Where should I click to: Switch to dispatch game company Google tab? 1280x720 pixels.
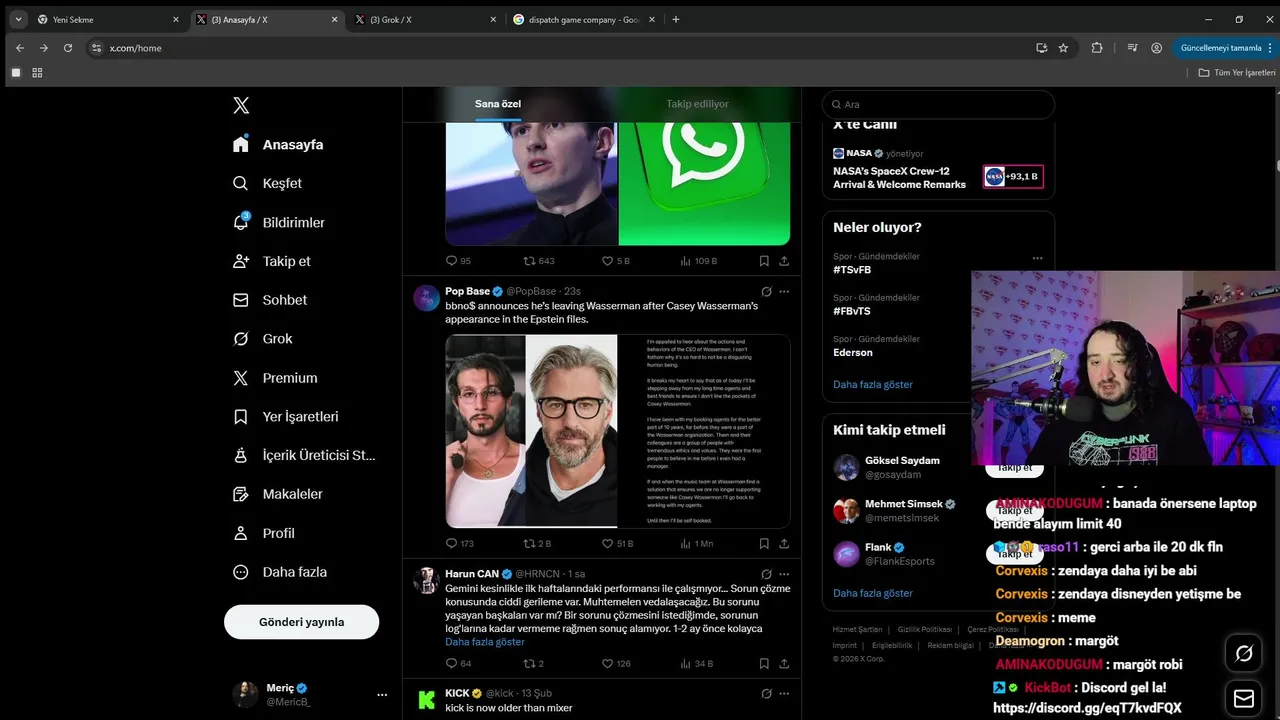(582, 19)
